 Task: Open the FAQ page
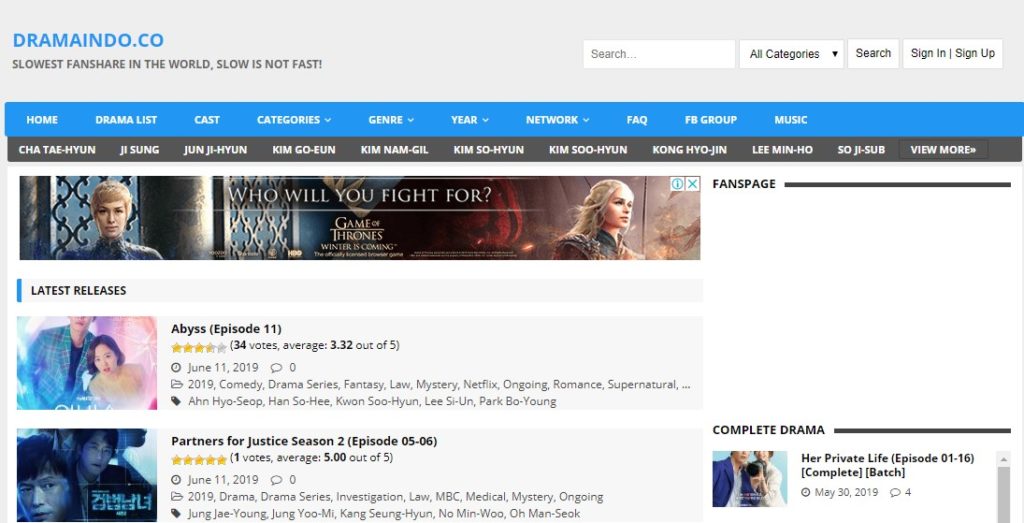[x=637, y=119]
